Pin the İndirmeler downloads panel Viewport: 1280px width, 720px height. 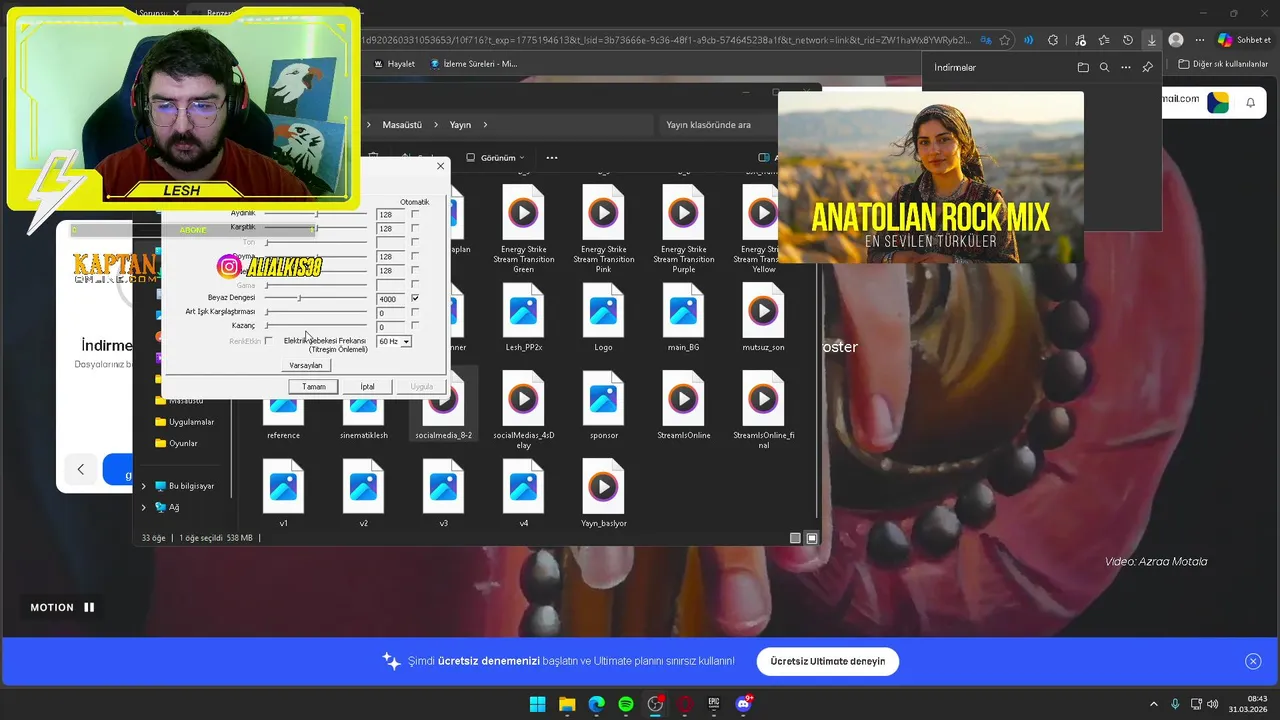coord(1147,67)
